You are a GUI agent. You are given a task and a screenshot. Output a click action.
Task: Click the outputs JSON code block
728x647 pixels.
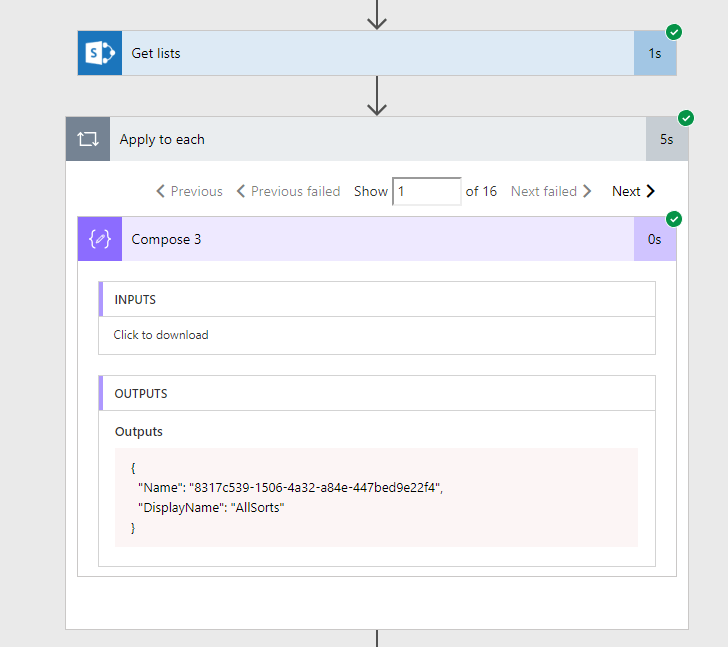377,497
